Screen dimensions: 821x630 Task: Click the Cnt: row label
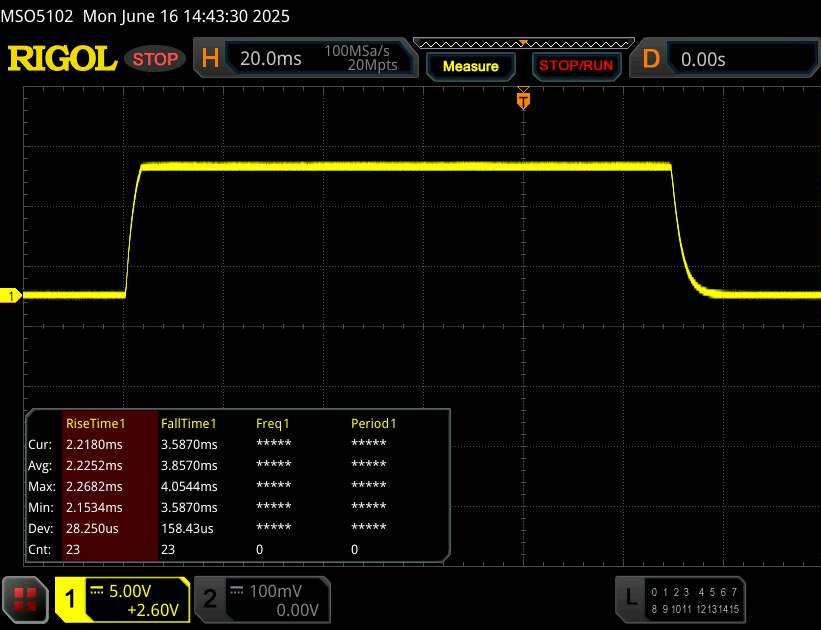[x=40, y=549]
